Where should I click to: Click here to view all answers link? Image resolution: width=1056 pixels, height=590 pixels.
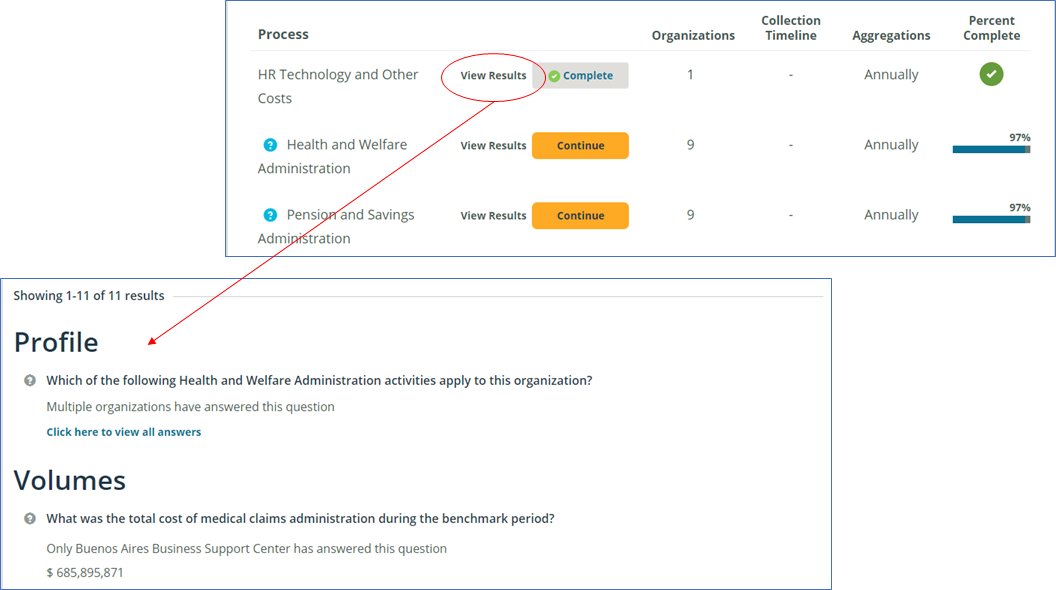124,432
